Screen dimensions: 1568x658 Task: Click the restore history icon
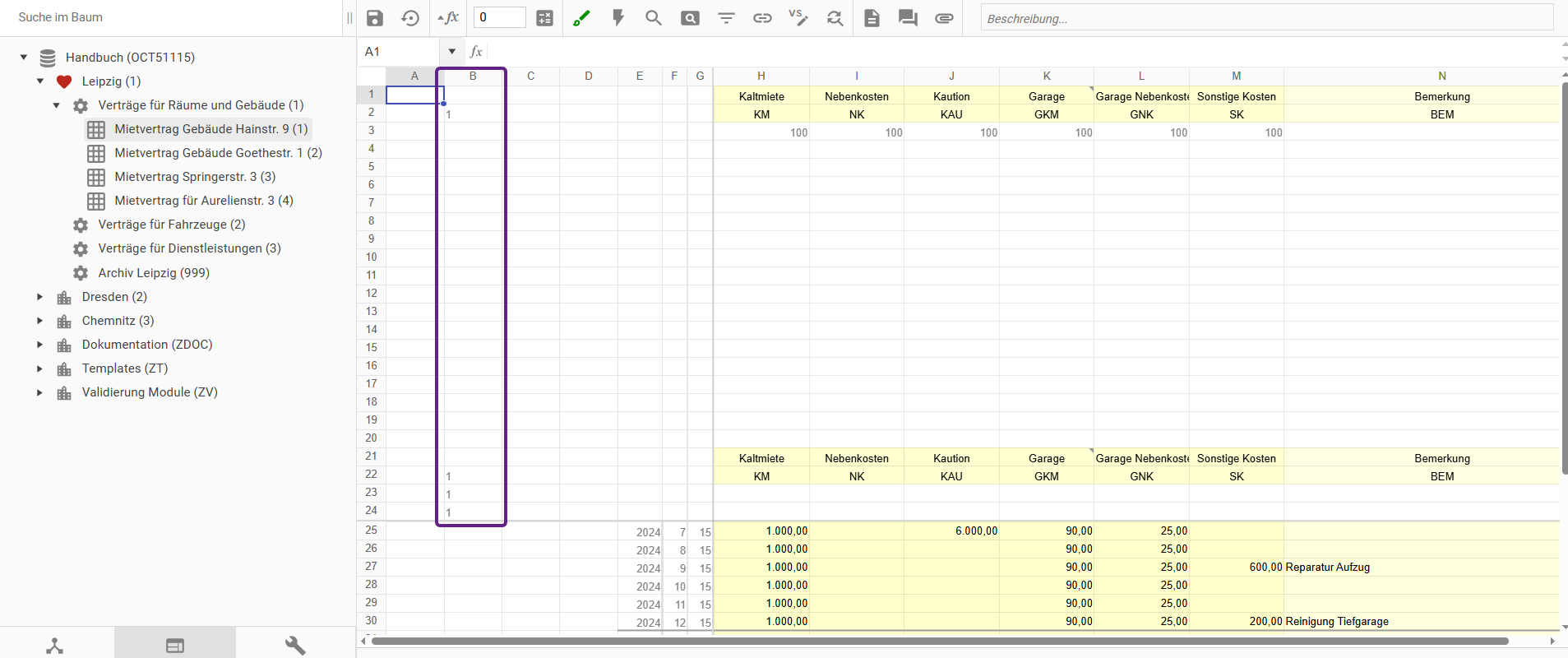coord(410,18)
